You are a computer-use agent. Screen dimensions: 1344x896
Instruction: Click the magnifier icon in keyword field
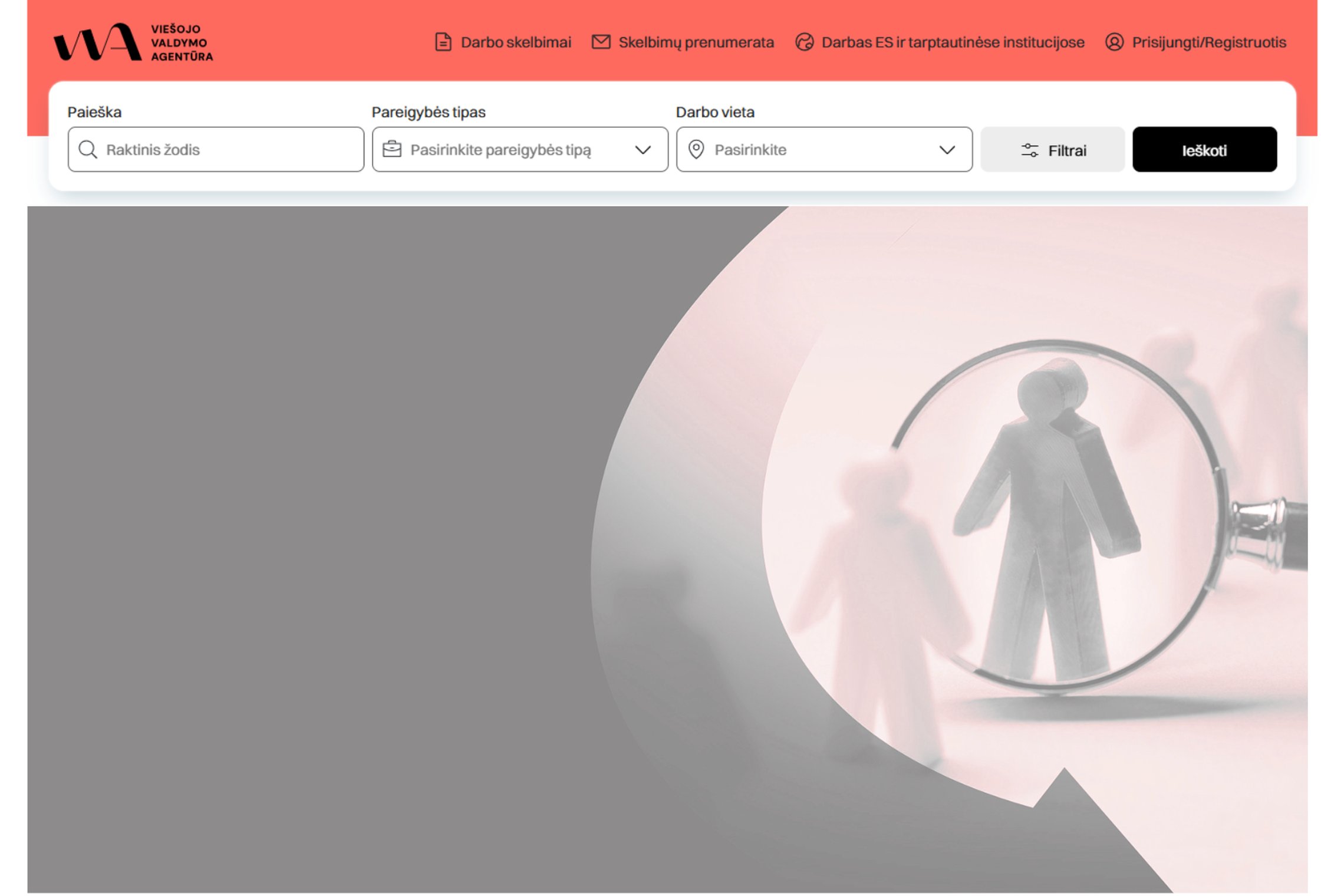click(x=88, y=150)
